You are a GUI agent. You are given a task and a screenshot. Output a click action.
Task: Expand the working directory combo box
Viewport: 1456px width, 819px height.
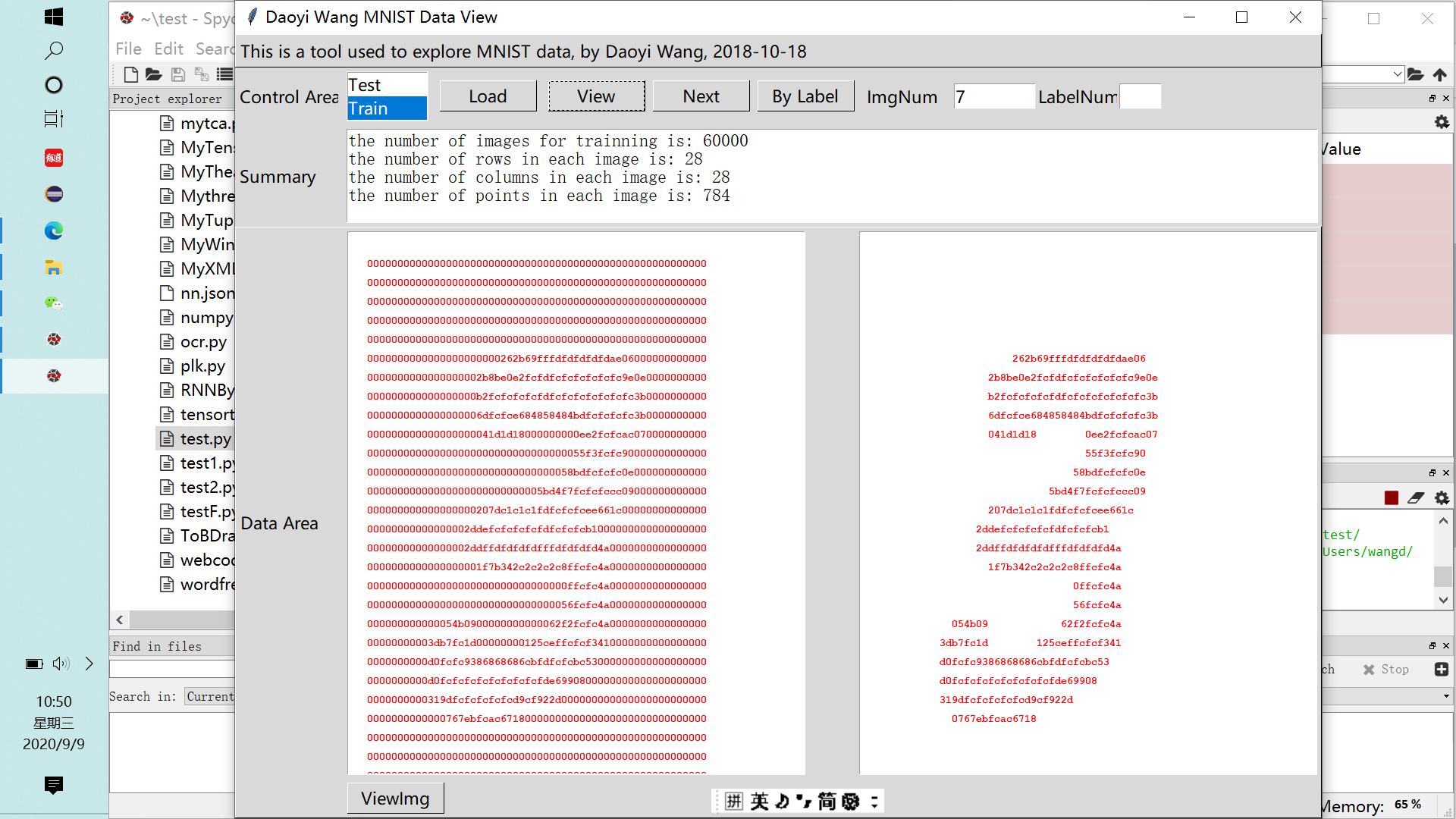[1398, 74]
